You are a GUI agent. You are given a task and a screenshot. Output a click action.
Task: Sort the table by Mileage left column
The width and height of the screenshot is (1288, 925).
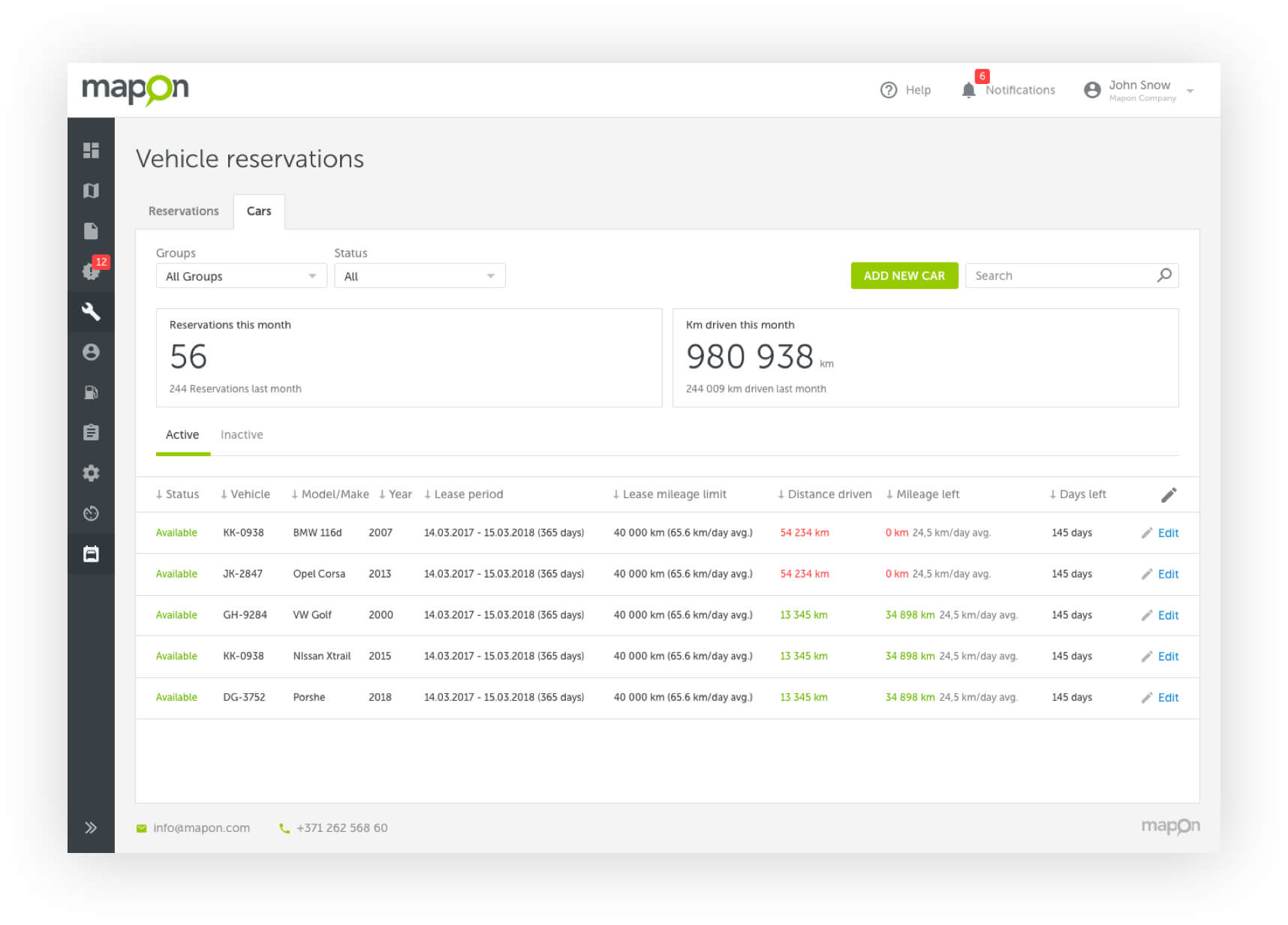click(922, 494)
